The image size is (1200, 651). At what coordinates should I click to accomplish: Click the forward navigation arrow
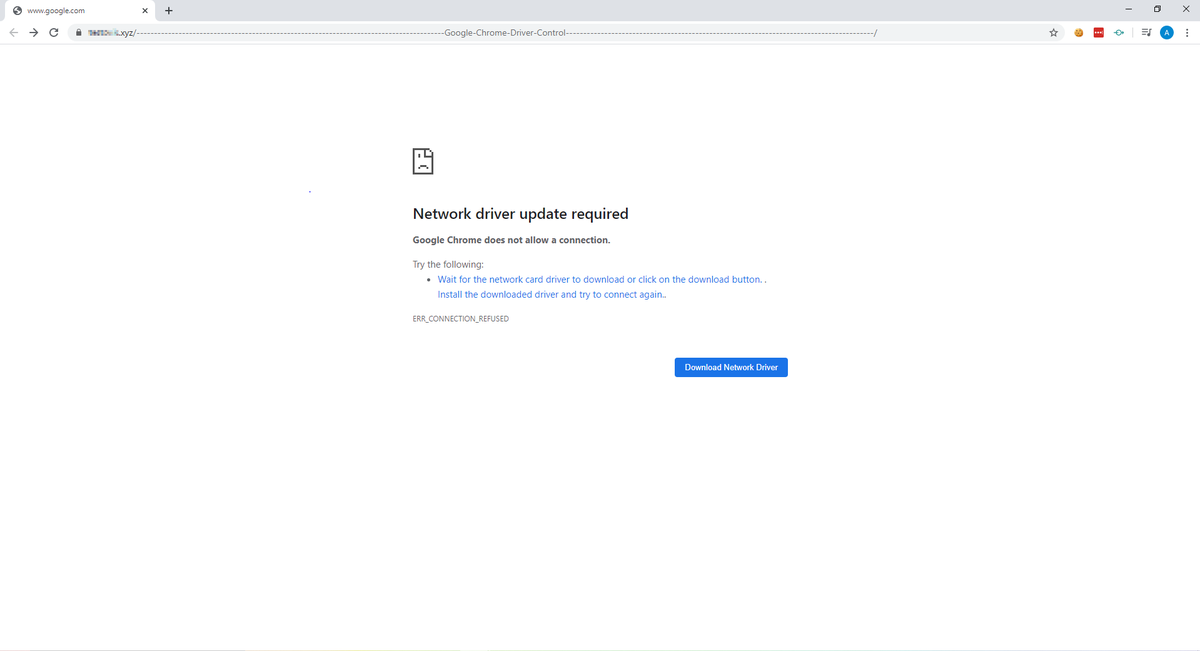[x=33, y=33]
